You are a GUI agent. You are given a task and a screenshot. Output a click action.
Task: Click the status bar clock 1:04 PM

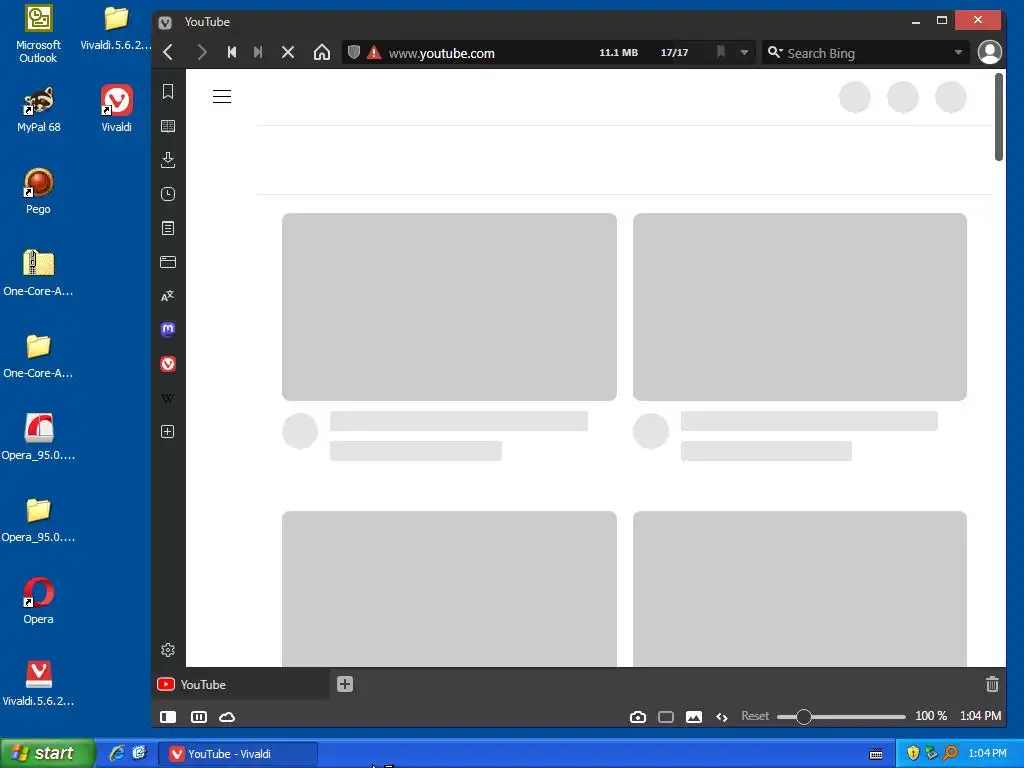point(980,716)
